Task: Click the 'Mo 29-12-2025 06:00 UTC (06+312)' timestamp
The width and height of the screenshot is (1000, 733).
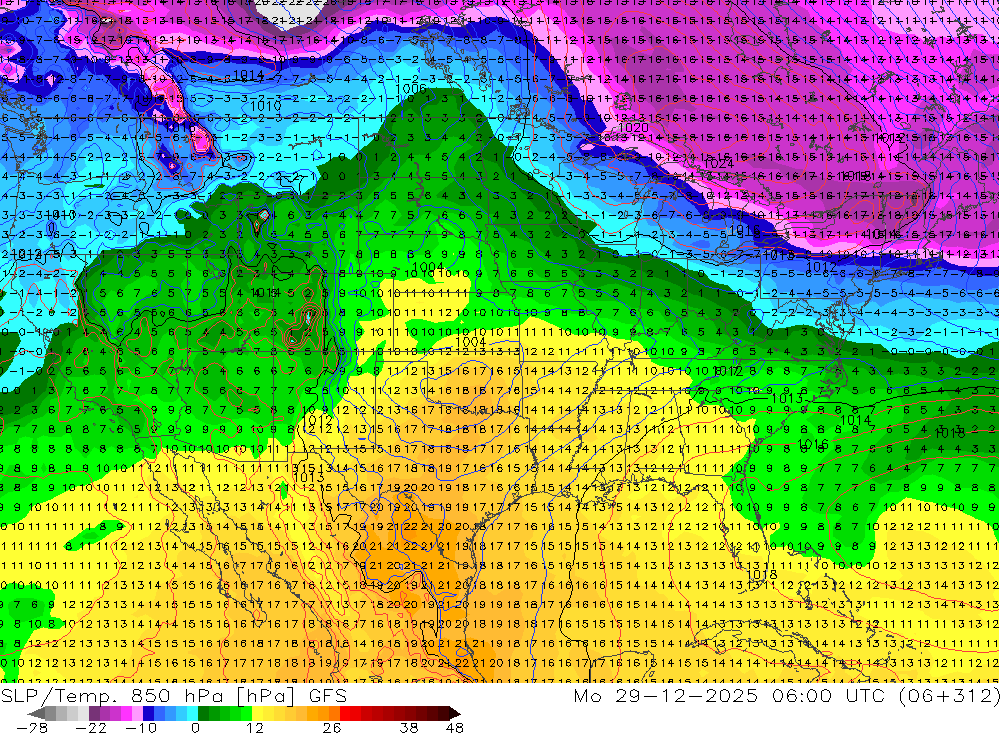Action: pyautogui.click(x=786, y=695)
